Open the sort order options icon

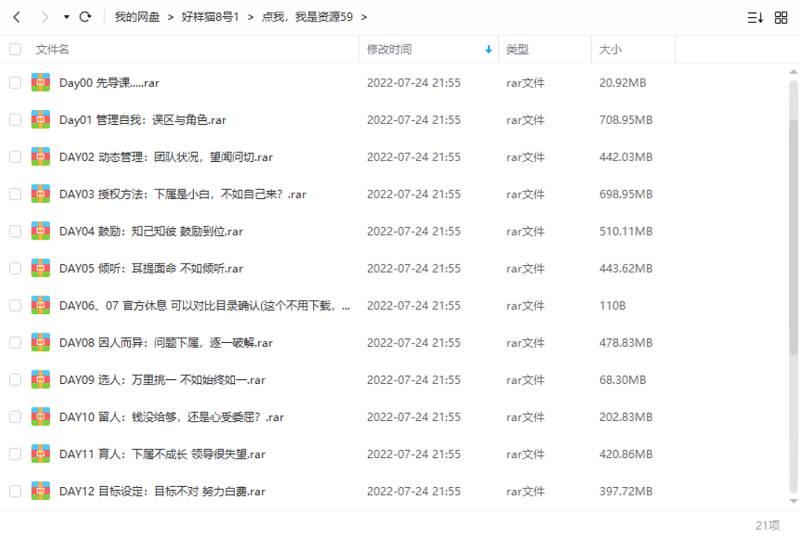coord(755,17)
